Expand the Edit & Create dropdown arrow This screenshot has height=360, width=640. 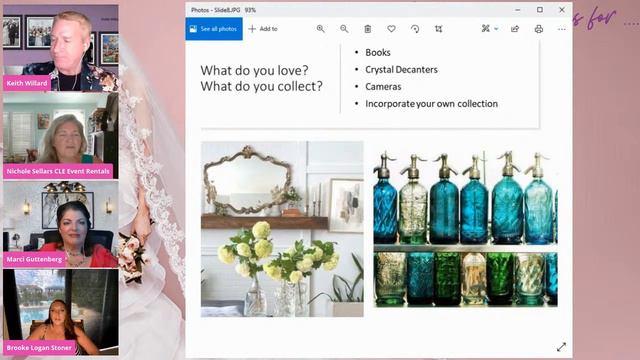coord(496,29)
